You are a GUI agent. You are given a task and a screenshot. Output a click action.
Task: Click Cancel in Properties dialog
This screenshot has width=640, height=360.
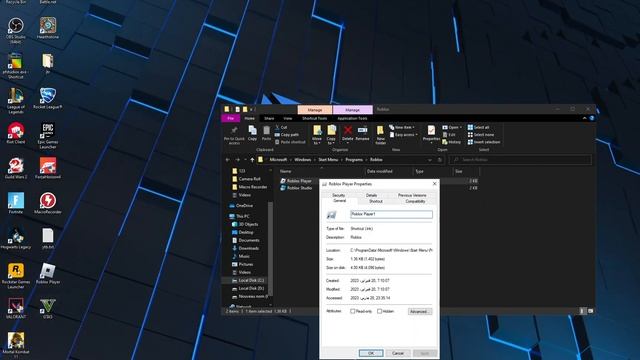(x=398, y=353)
